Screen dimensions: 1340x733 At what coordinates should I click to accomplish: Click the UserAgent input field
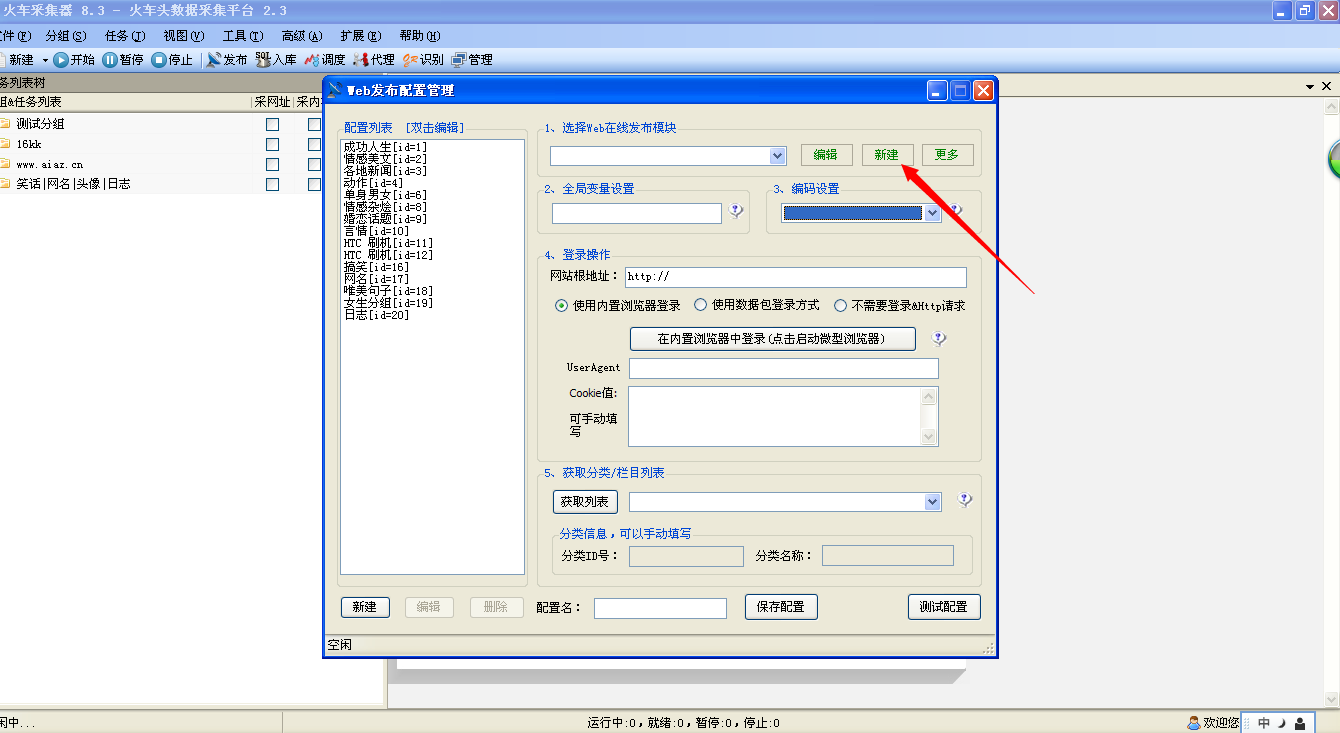[784, 368]
